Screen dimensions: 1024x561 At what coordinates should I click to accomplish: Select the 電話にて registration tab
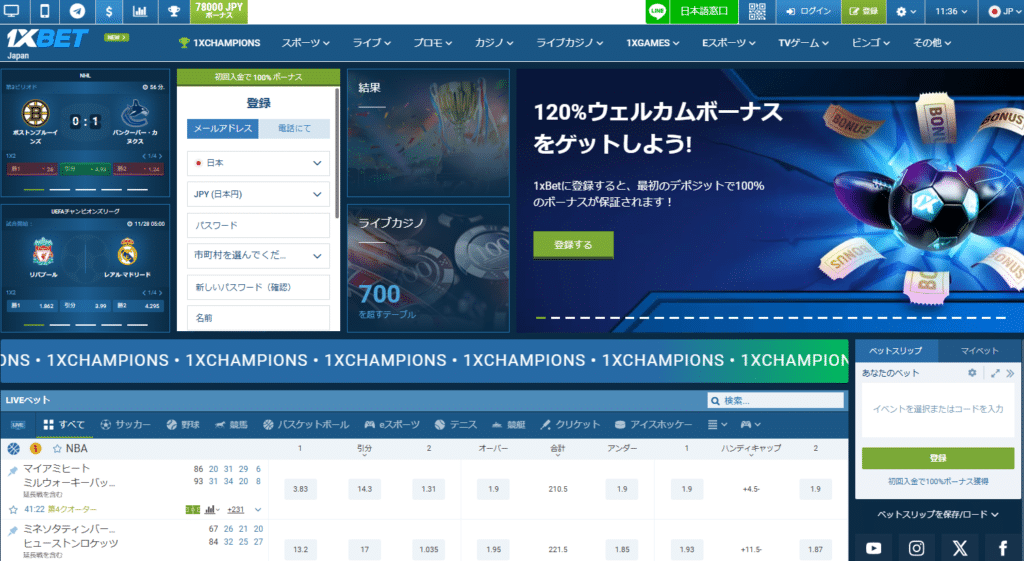coord(295,129)
